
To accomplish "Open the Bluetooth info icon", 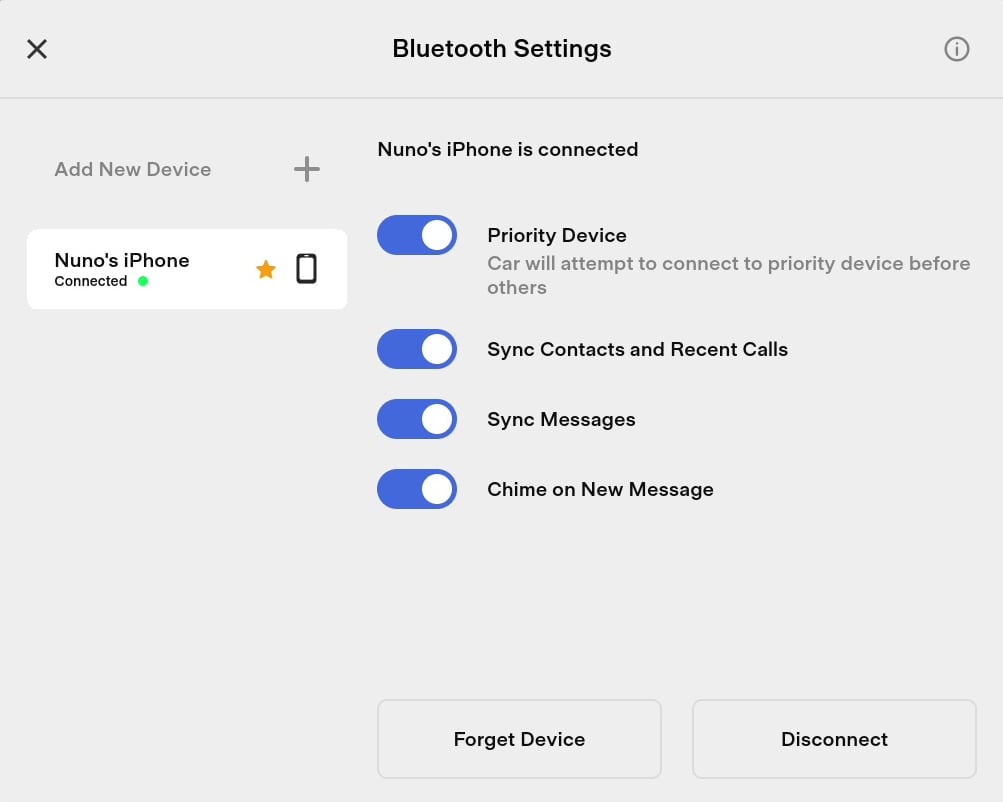I will click(x=957, y=49).
